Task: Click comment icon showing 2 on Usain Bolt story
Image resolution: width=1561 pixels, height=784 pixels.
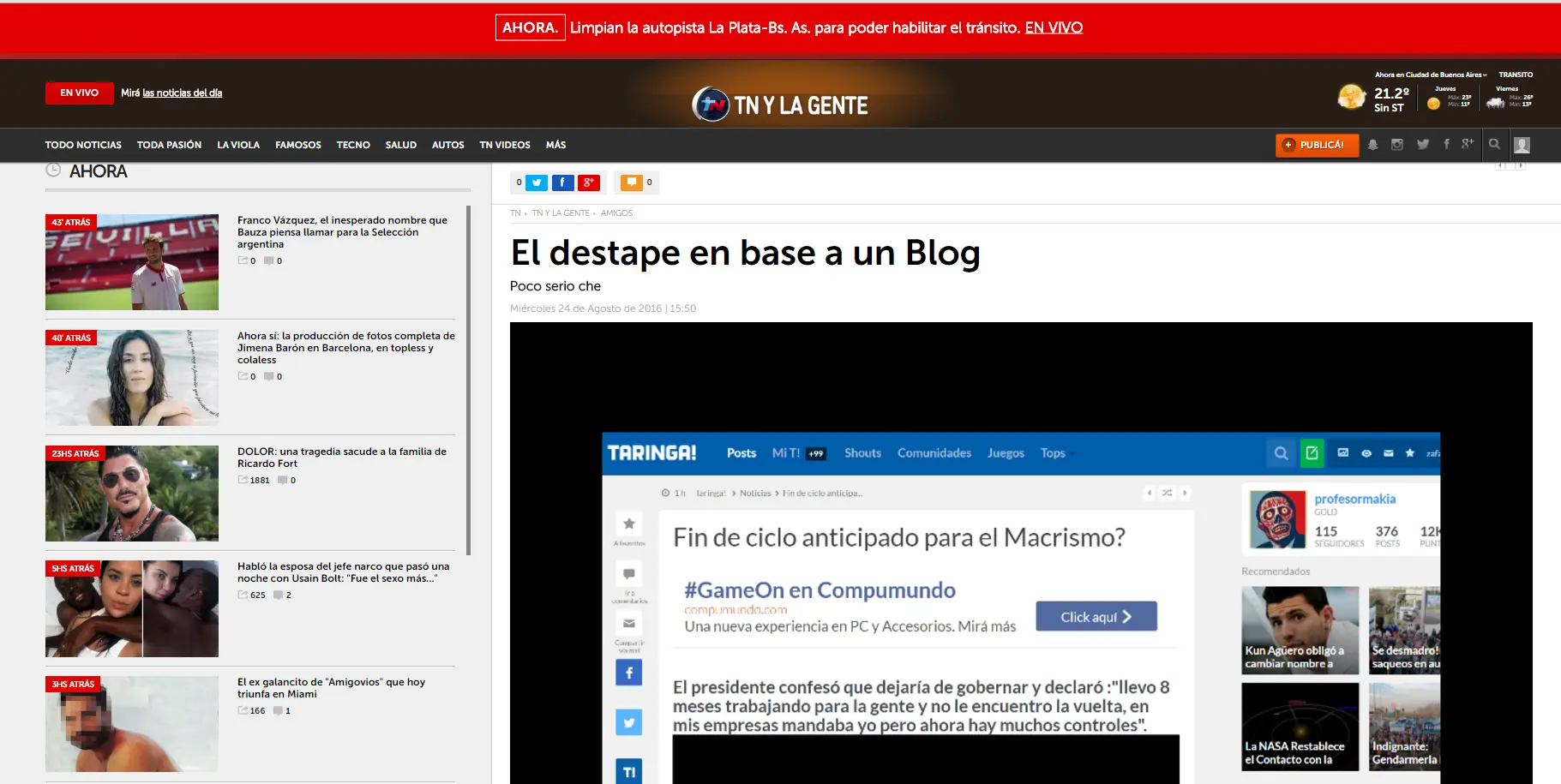Action: point(279,595)
